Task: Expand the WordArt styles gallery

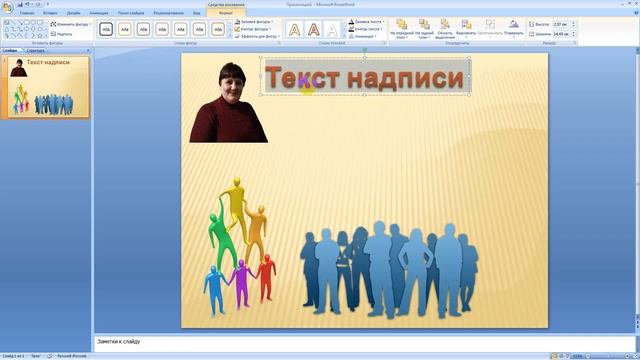Action: pyautogui.click(x=344, y=36)
